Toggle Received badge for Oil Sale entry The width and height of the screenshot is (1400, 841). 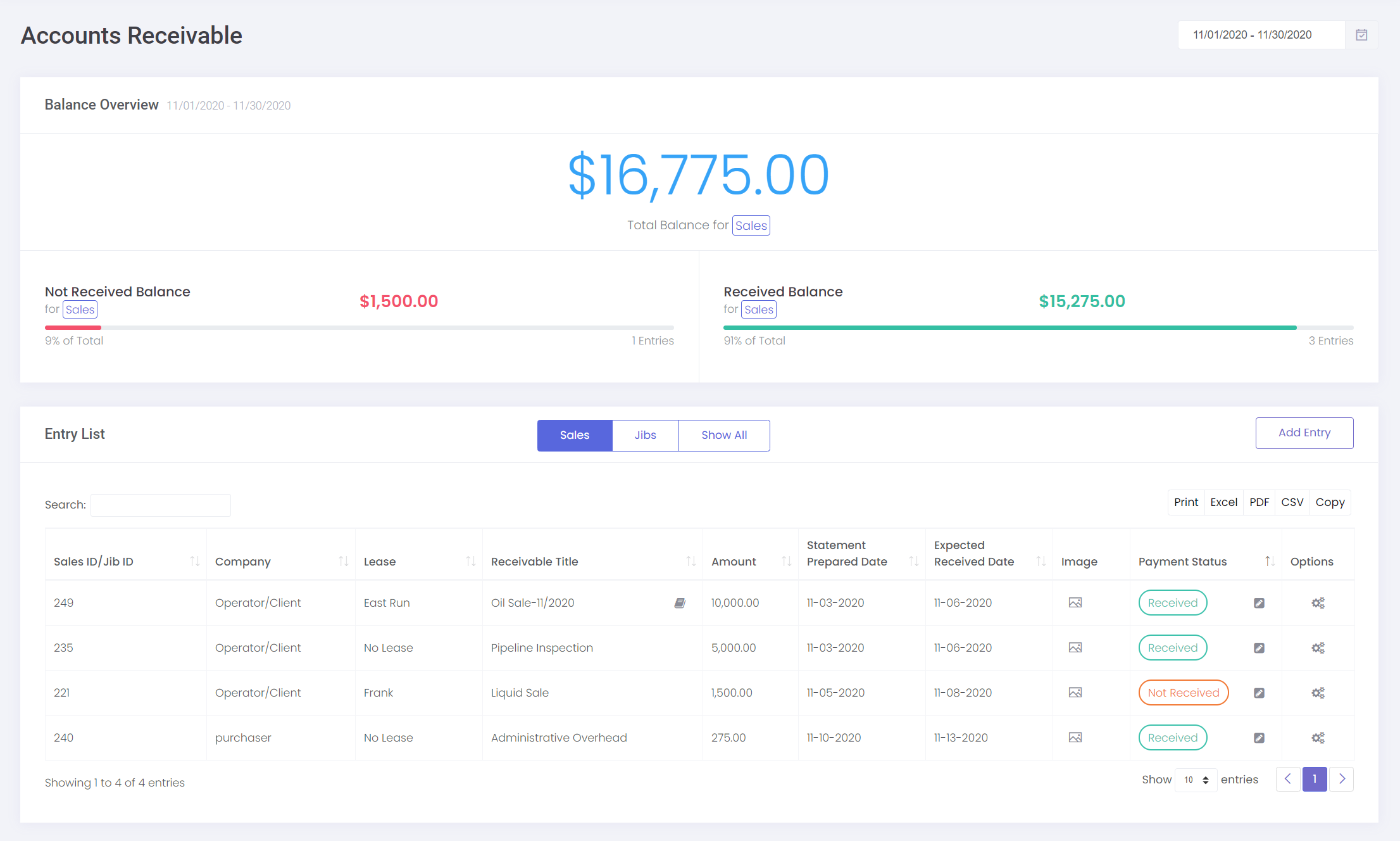1172,603
